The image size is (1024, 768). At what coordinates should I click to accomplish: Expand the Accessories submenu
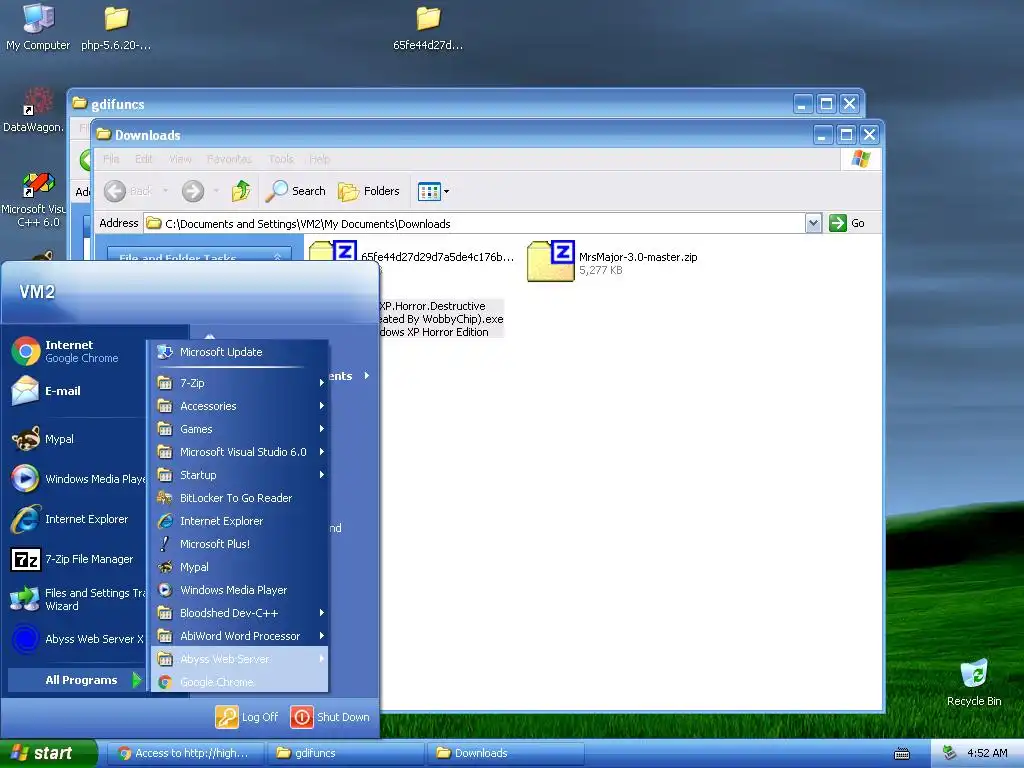(240, 406)
